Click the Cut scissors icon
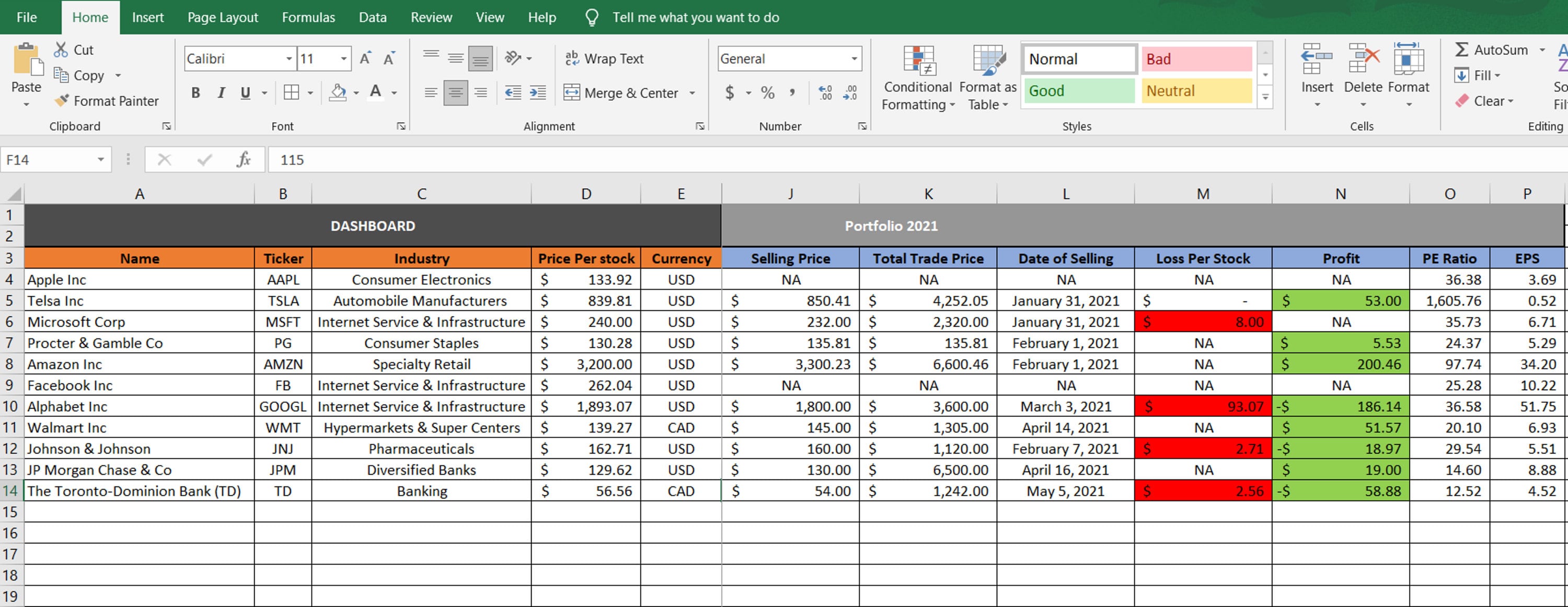This screenshot has height=607, width=1568. (x=61, y=50)
